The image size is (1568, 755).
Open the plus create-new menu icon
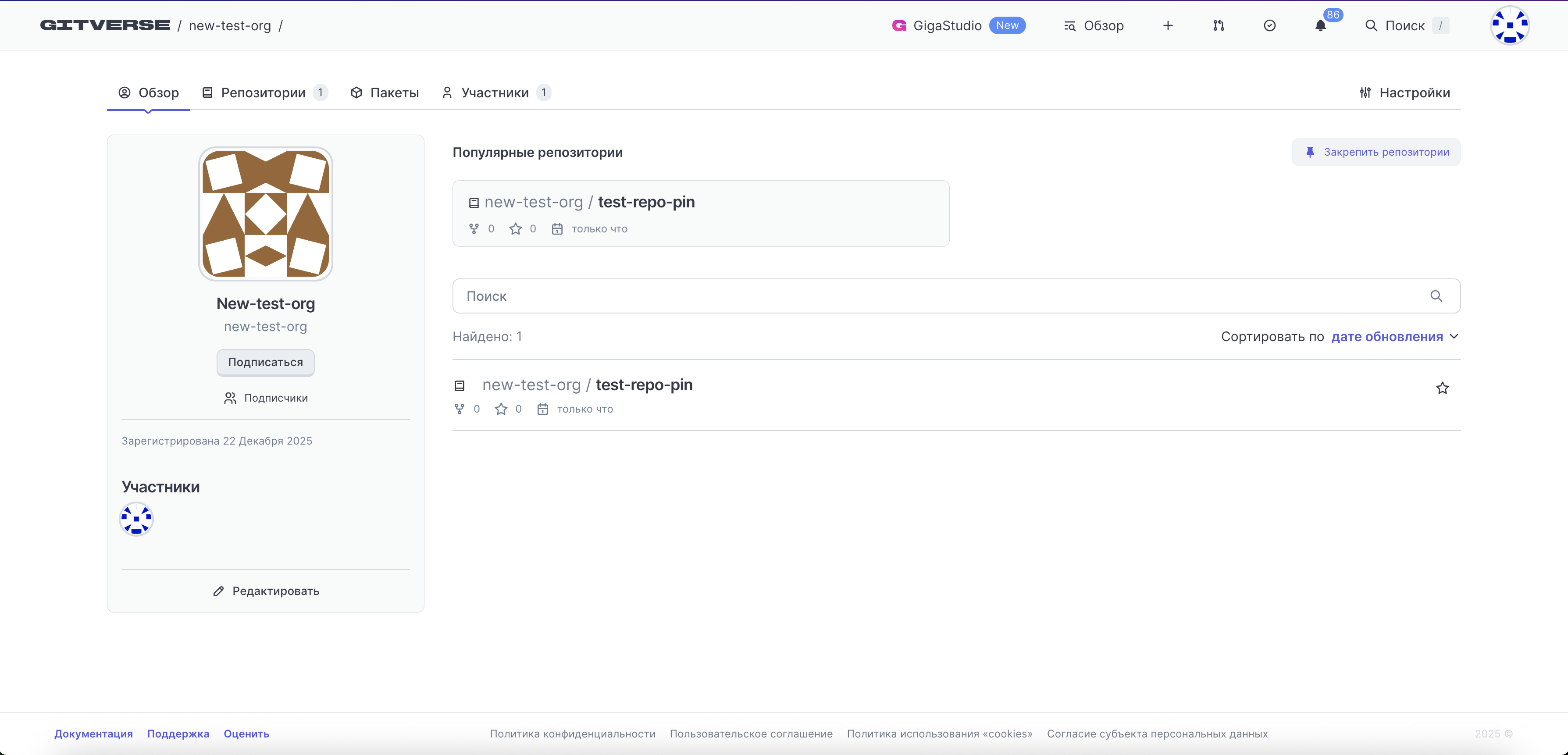pyautogui.click(x=1168, y=25)
